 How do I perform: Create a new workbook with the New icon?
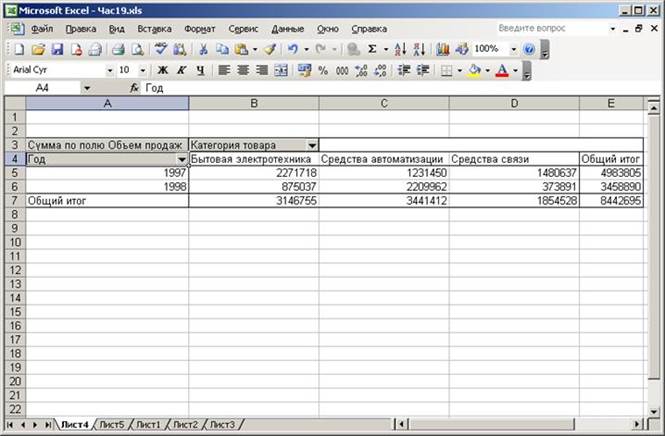tap(19, 49)
